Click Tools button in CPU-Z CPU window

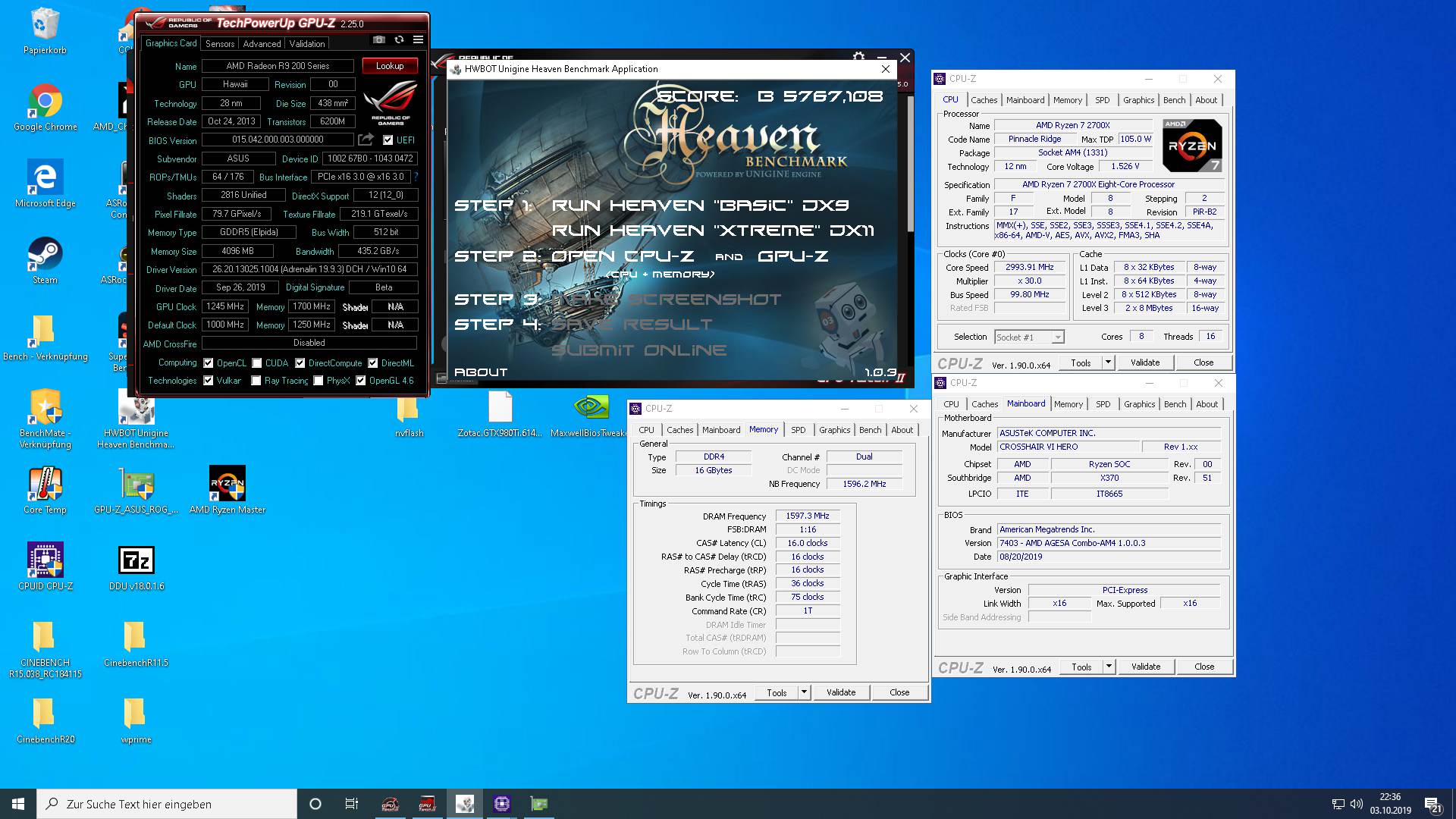click(1081, 362)
